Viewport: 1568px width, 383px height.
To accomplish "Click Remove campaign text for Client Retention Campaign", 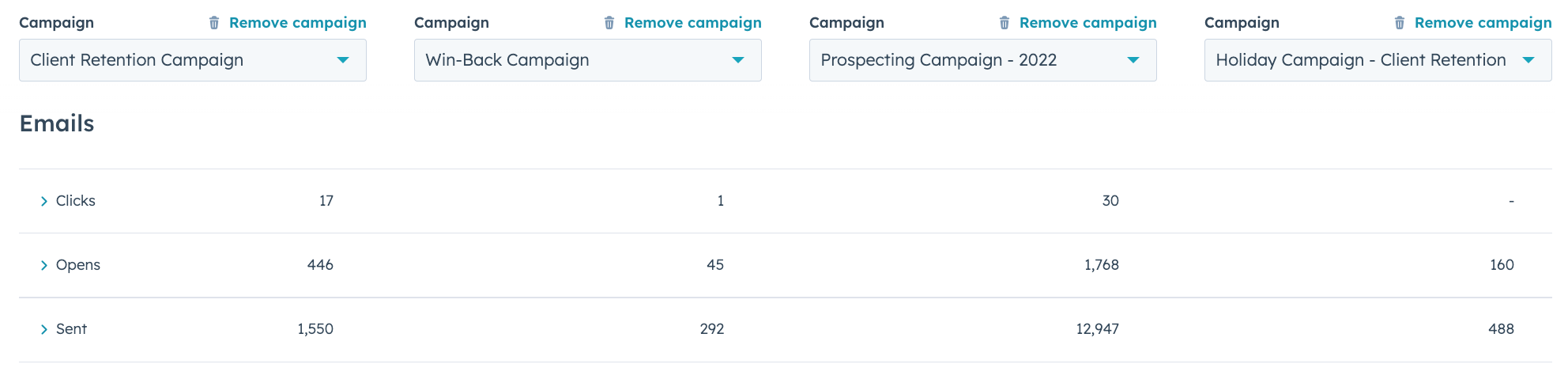I will click(298, 23).
